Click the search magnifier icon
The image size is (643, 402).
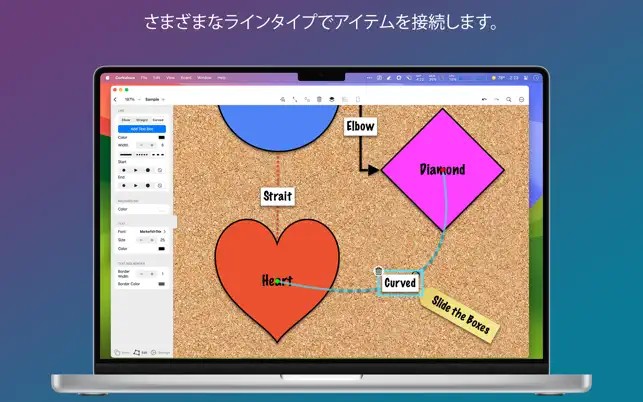[509, 99]
